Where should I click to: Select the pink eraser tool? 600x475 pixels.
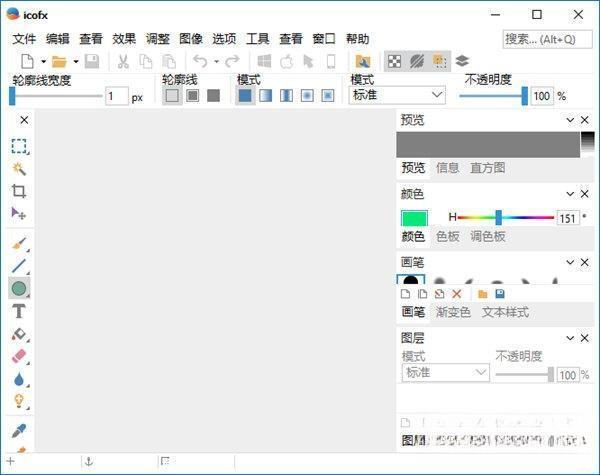pyautogui.click(x=19, y=356)
